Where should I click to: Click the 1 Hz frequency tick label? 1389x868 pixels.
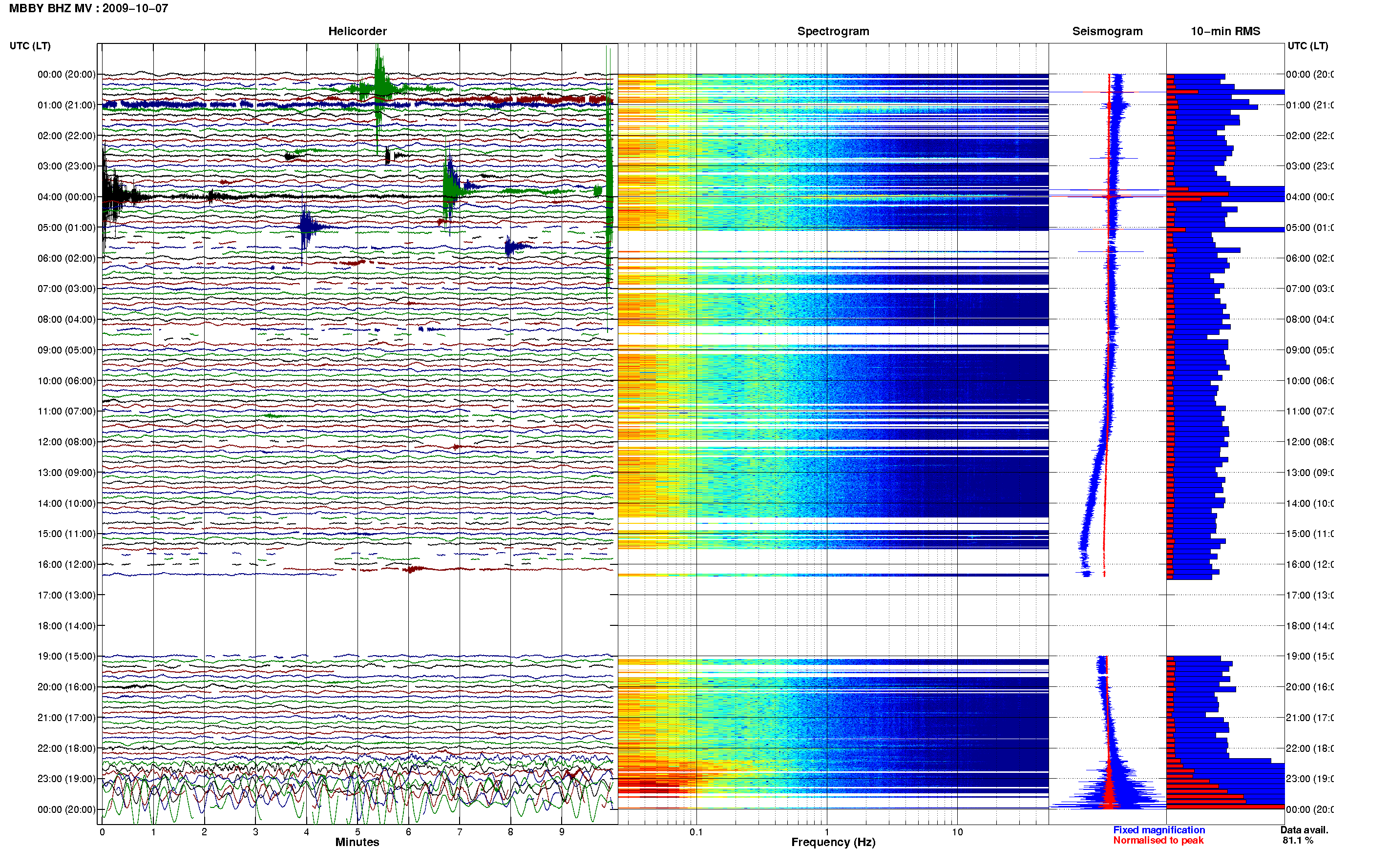(827, 832)
